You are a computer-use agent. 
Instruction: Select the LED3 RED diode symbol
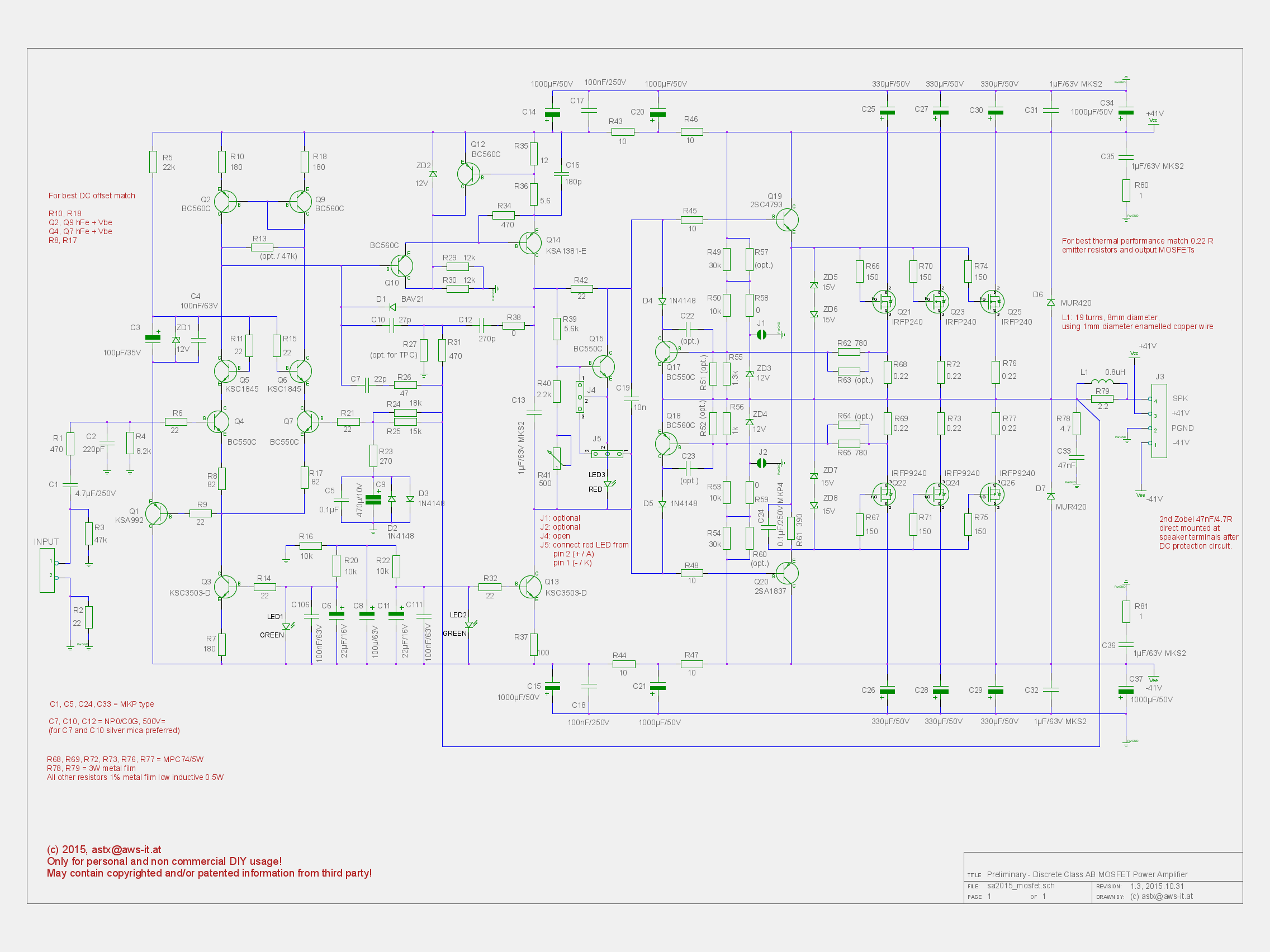(x=608, y=484)
